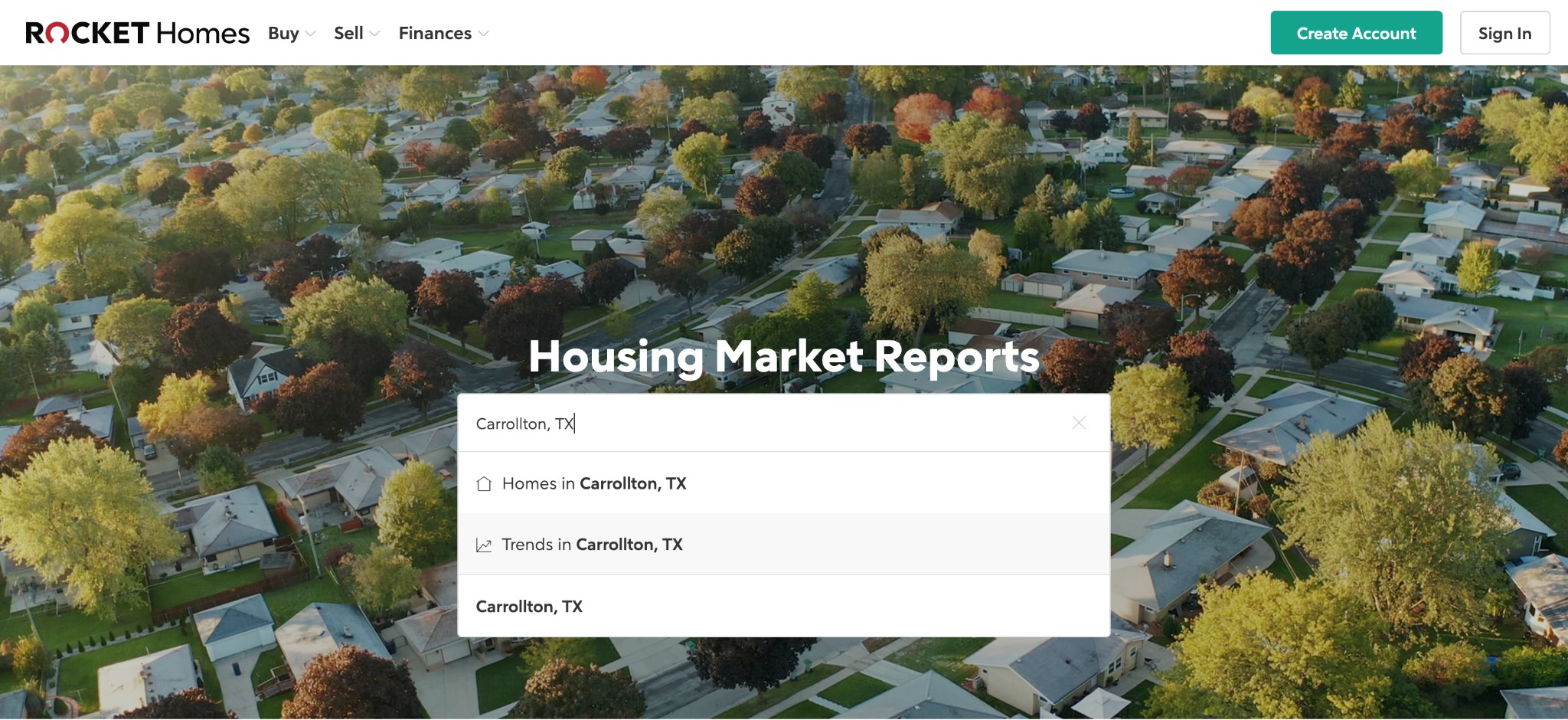Select Homes in Carrollton, TX suggestion
1568x720 pixels.
click(593, 483)
